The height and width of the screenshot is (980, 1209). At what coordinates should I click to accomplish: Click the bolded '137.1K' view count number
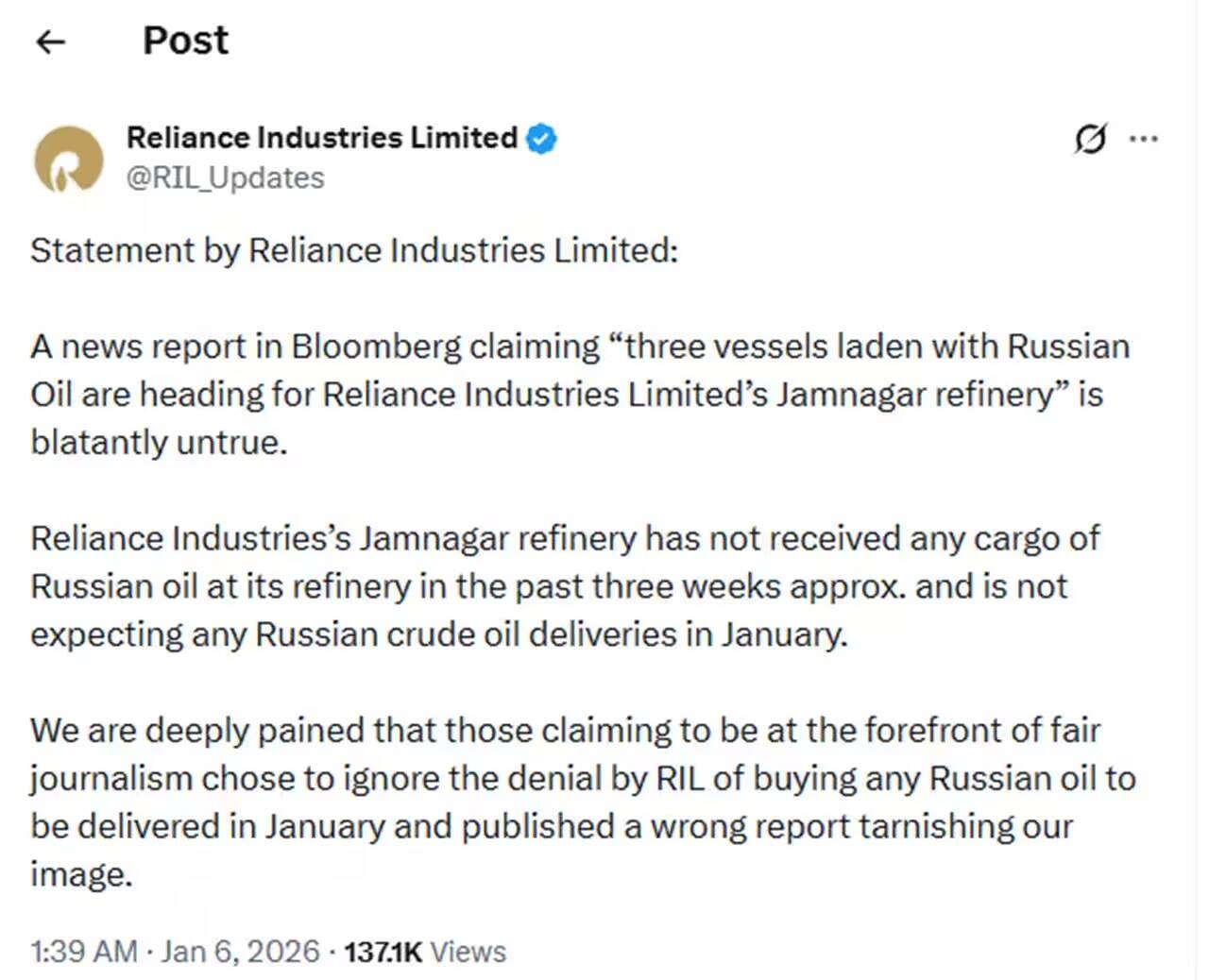383,952
